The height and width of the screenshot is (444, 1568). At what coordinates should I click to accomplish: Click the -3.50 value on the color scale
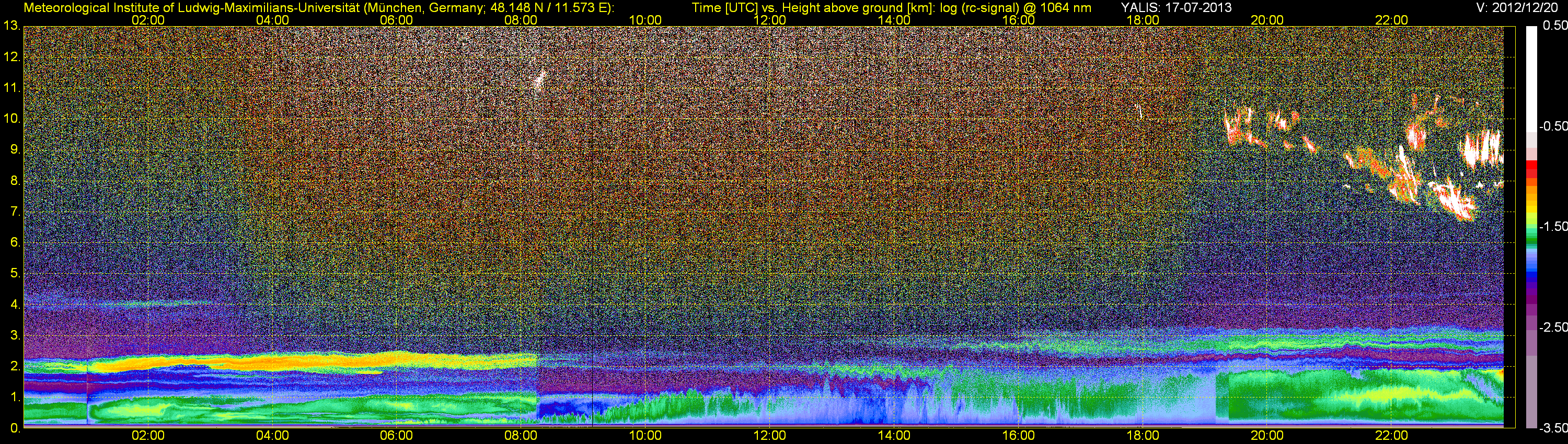[x=1553, y=429]
